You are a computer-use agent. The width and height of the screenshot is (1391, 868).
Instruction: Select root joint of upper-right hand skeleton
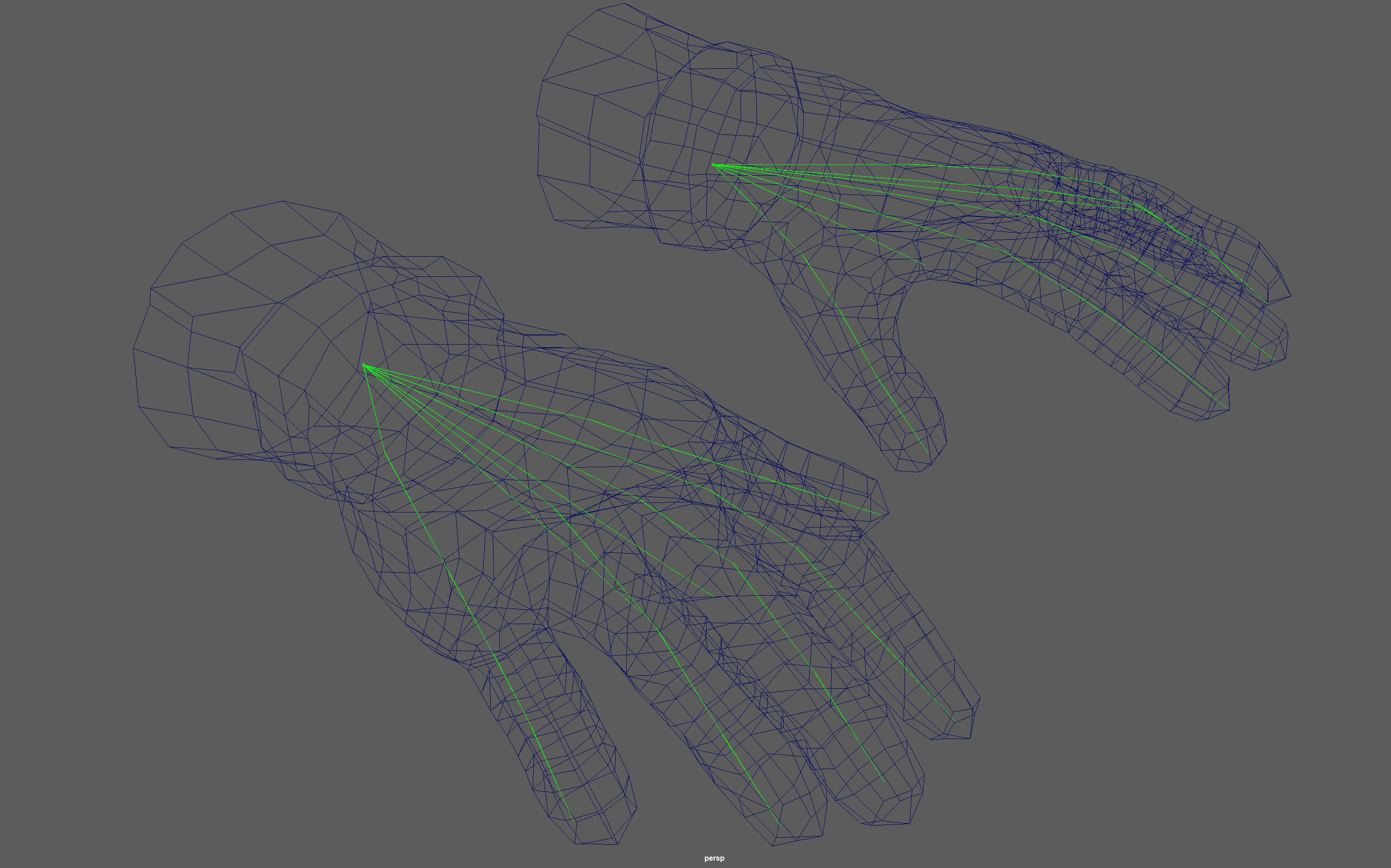click(713, 165)
